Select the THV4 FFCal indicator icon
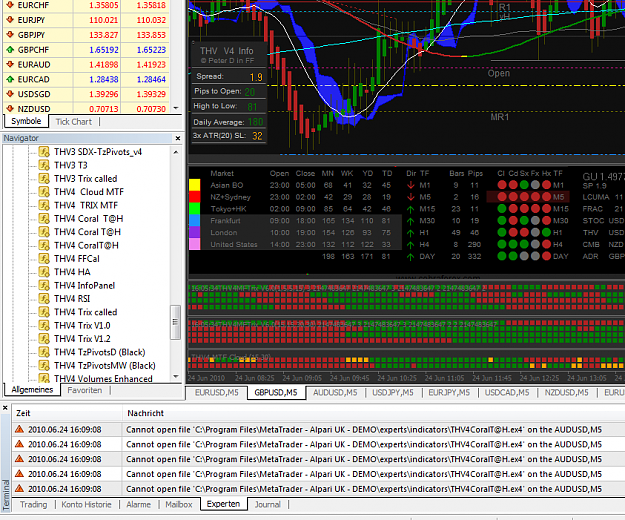The height and width of the screenshot is (520, 625). pyautogui.click(x=44, y=259)
